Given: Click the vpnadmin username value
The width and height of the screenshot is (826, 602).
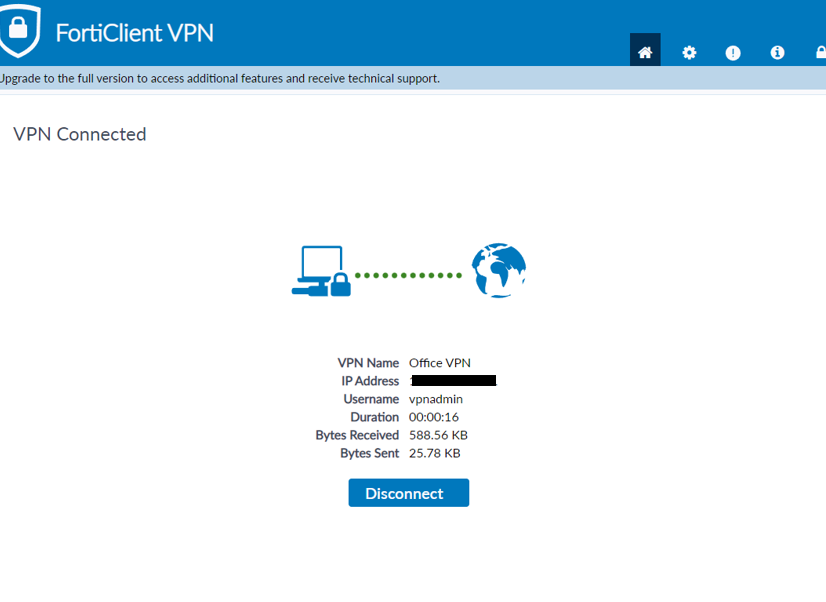Looking at the screenshot, I should (x=436, y=399).
